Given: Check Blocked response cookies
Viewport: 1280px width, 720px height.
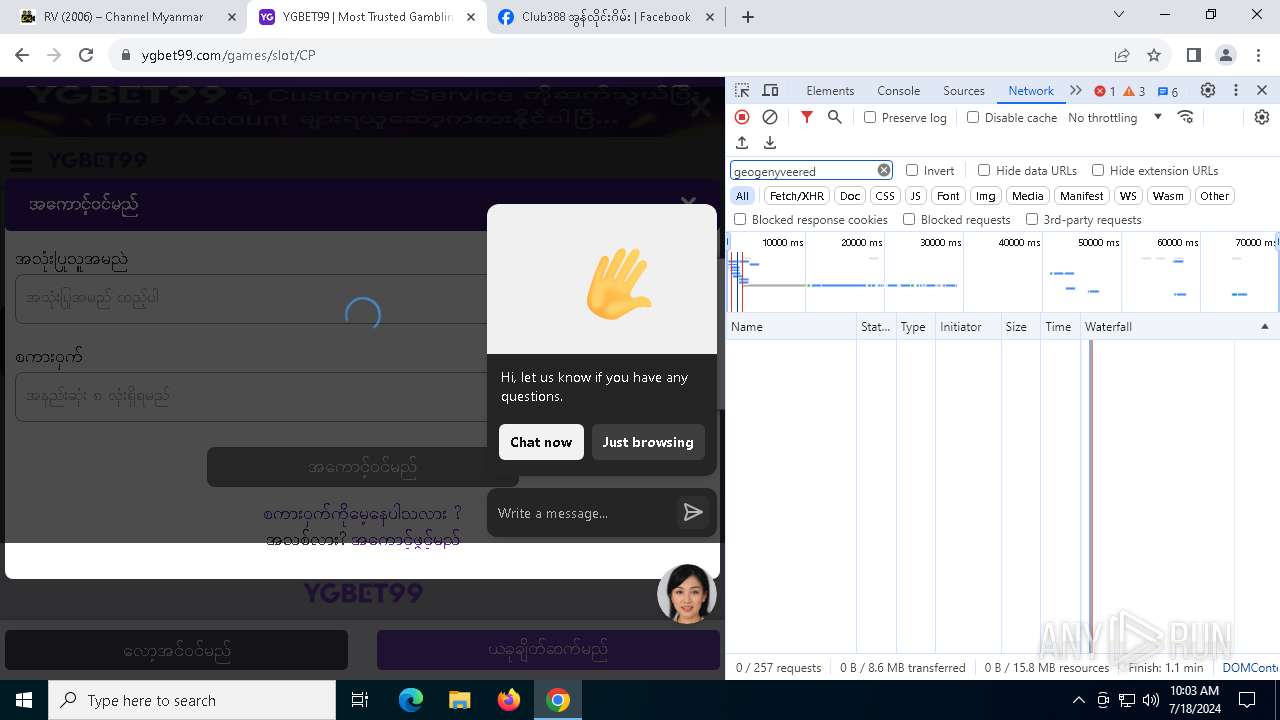Looking at the screenshot, I should click(740, 219).
